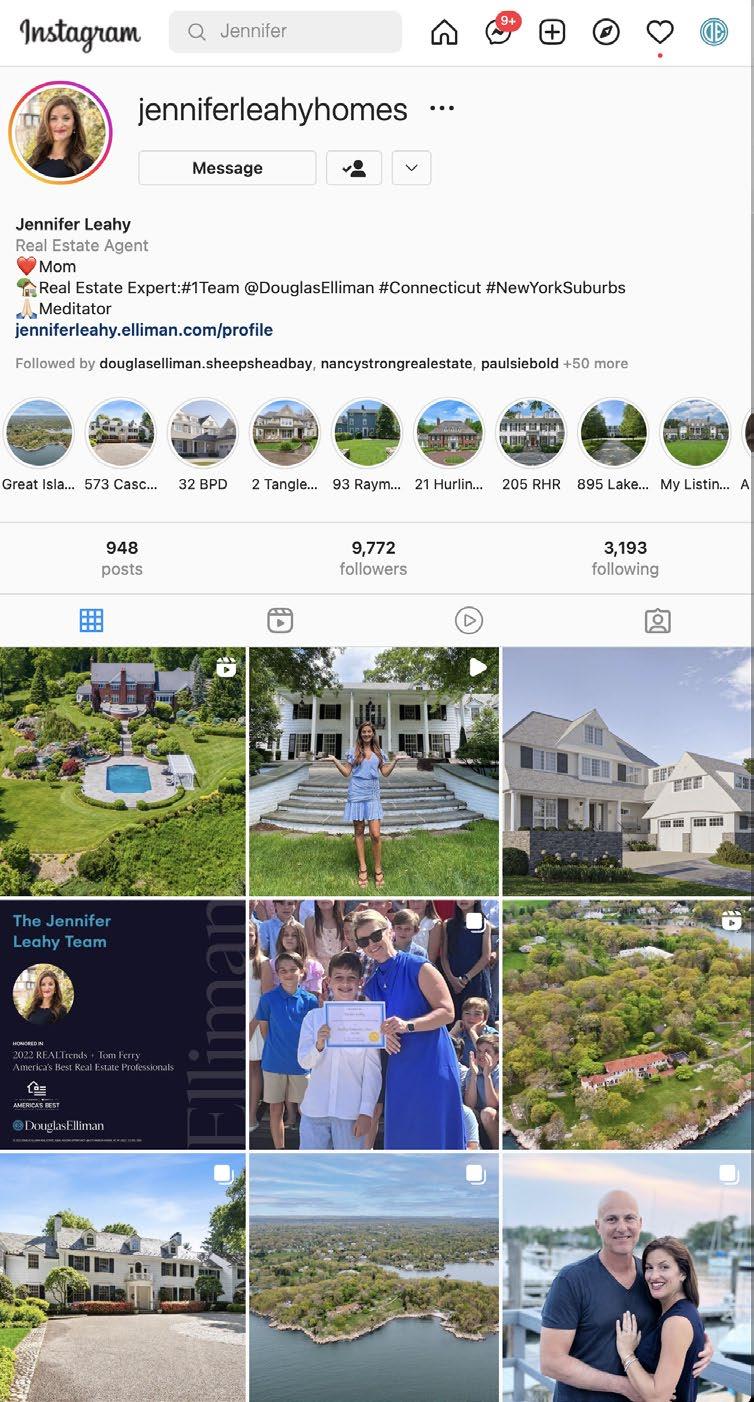View the 9,772 followers list
This screenshot has width=754, height=1402.
tap(373, 558)
